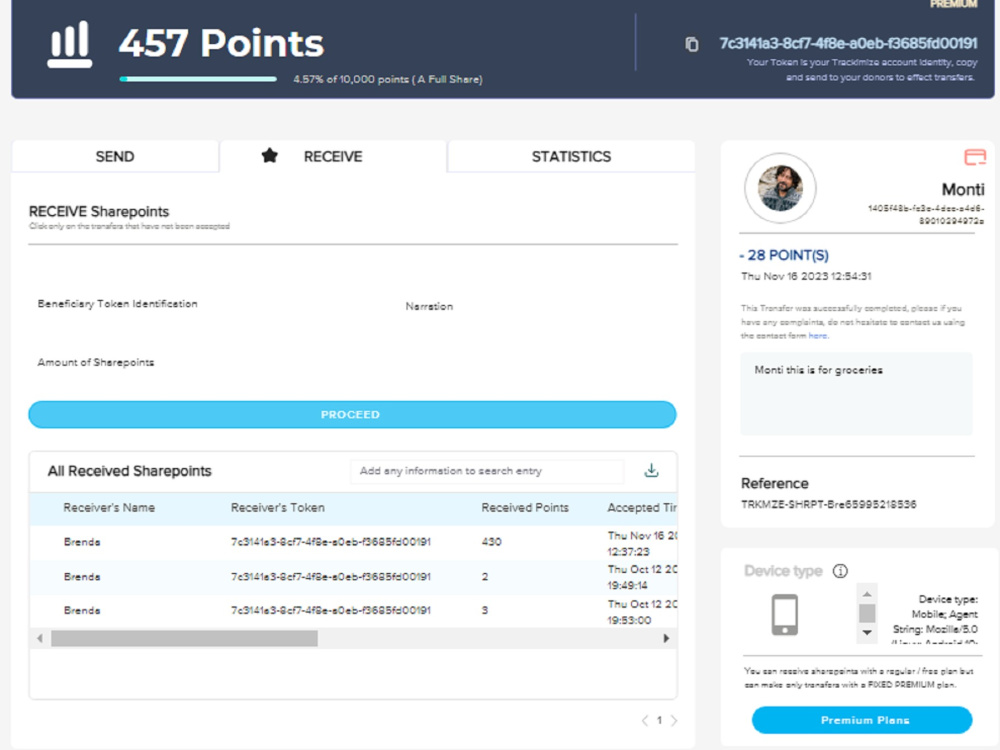The width and height of the screenshot is (1000, 750).
Task: Click the mobile phone device icon
Action: (x=784, y=614)
